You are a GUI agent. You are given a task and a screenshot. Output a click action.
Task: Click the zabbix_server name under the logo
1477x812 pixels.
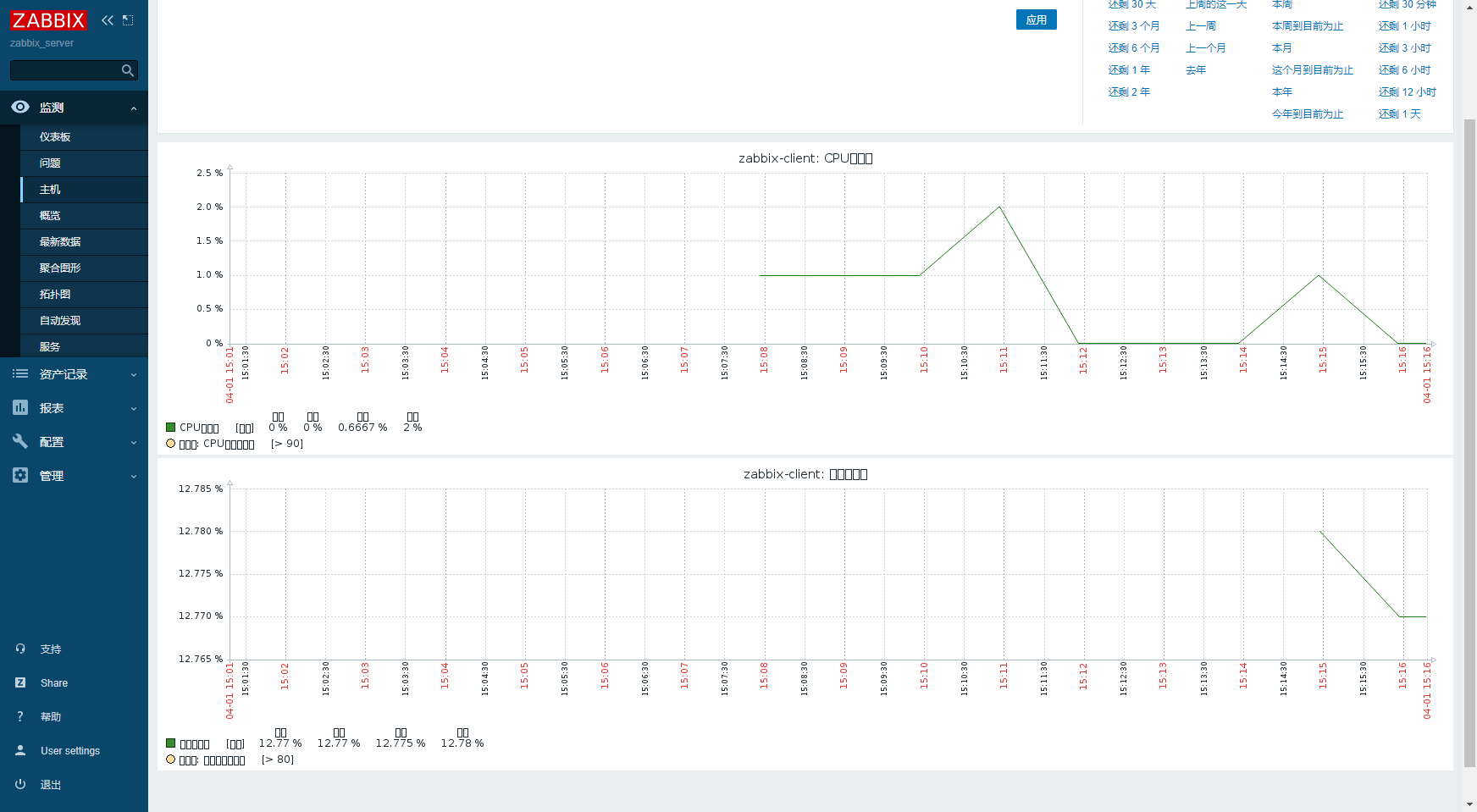pyautogui.click(x=41, y=43)
